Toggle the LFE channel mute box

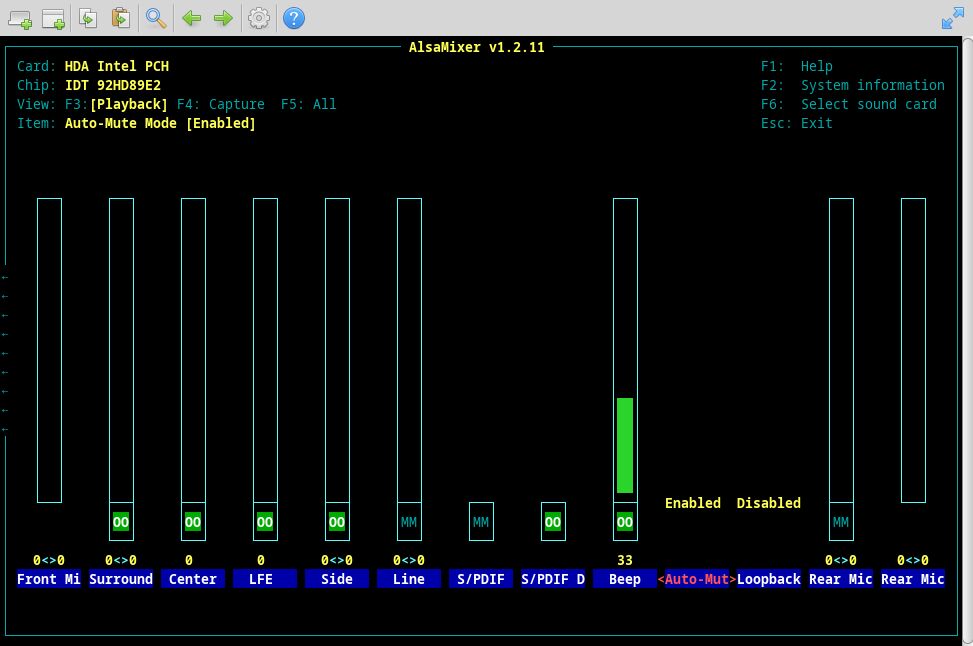[x=265, y=522]
